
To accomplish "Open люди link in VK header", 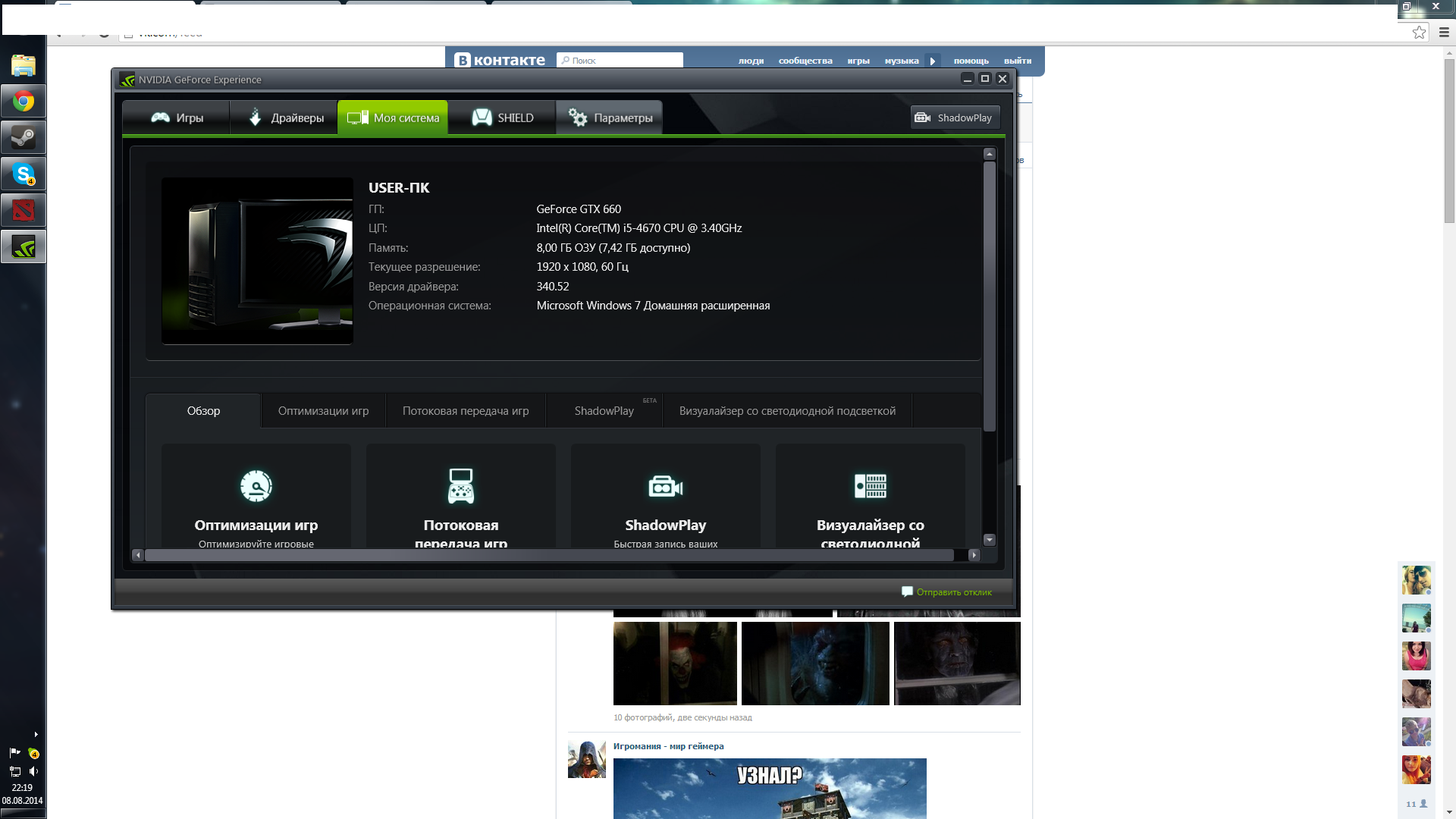I will click(751, 61).
